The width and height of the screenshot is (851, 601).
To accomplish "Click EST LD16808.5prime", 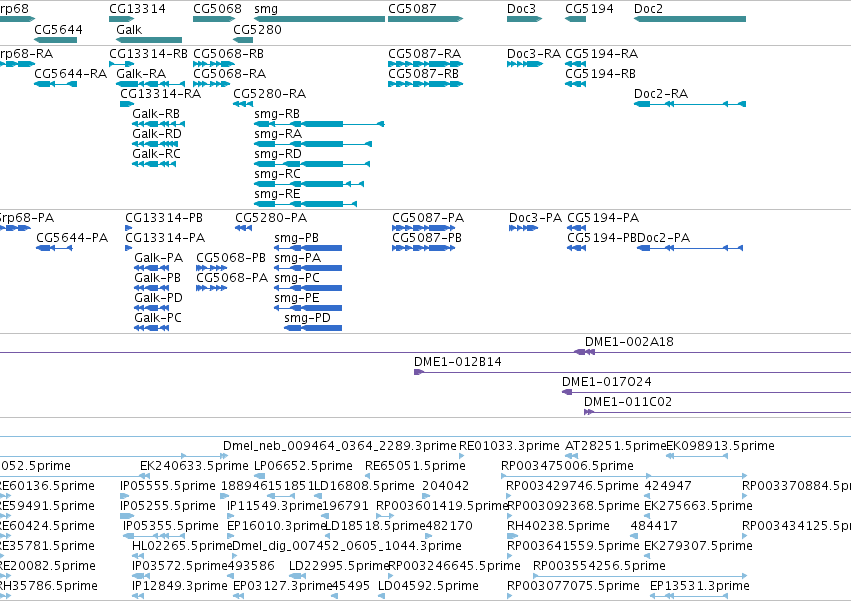I will click(317, 496).
